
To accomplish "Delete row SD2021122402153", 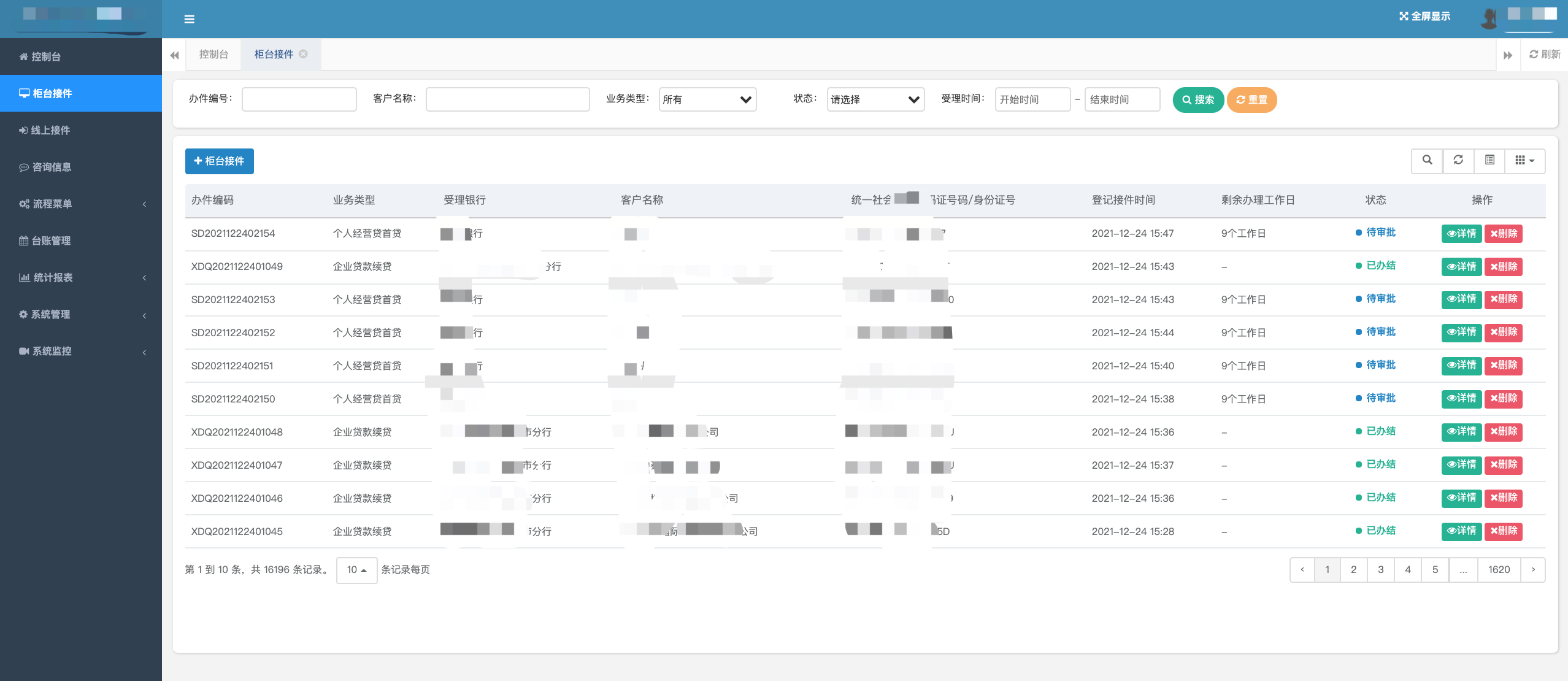I will click(1504, 299).
